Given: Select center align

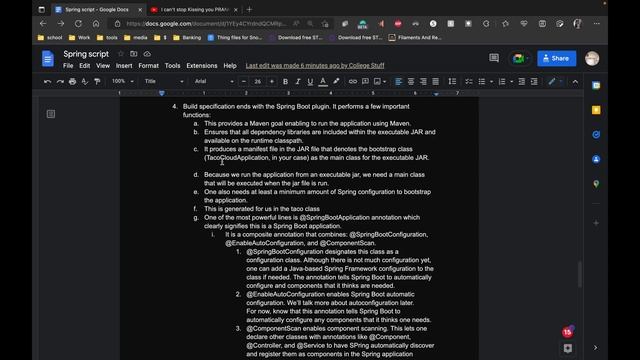Looking at the screenshot, I should click(x=411, y=82).
